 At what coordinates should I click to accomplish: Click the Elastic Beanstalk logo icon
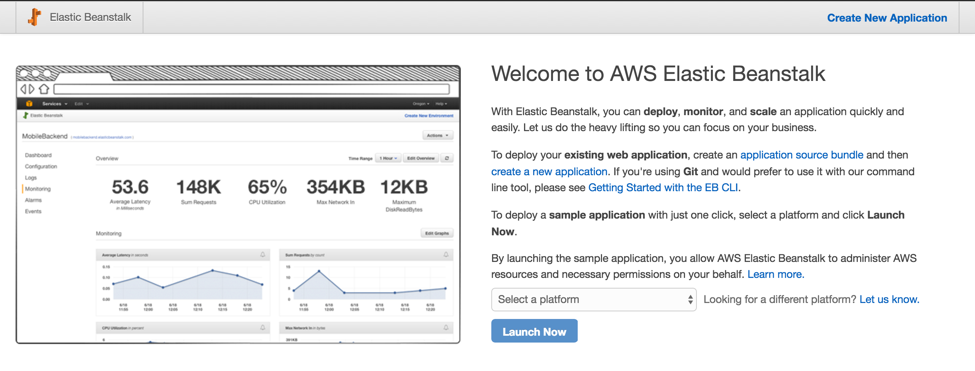(34, 17)
